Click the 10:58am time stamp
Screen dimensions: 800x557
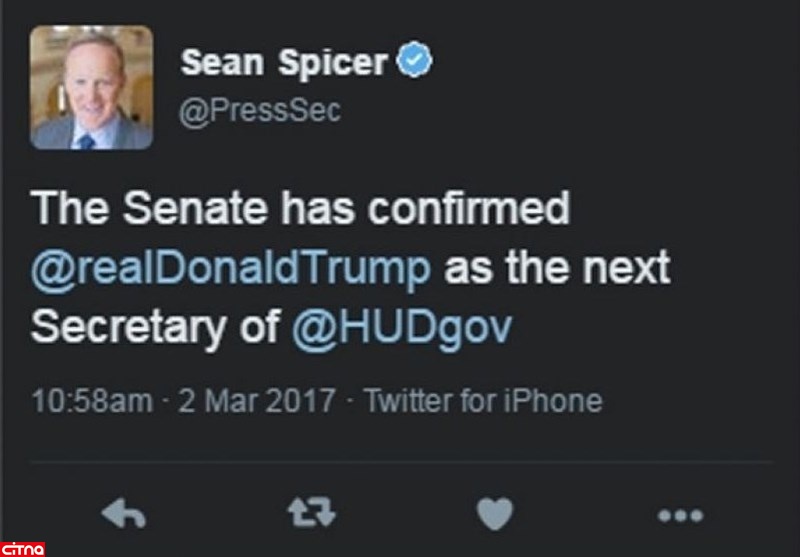click(x=92, y=403)
